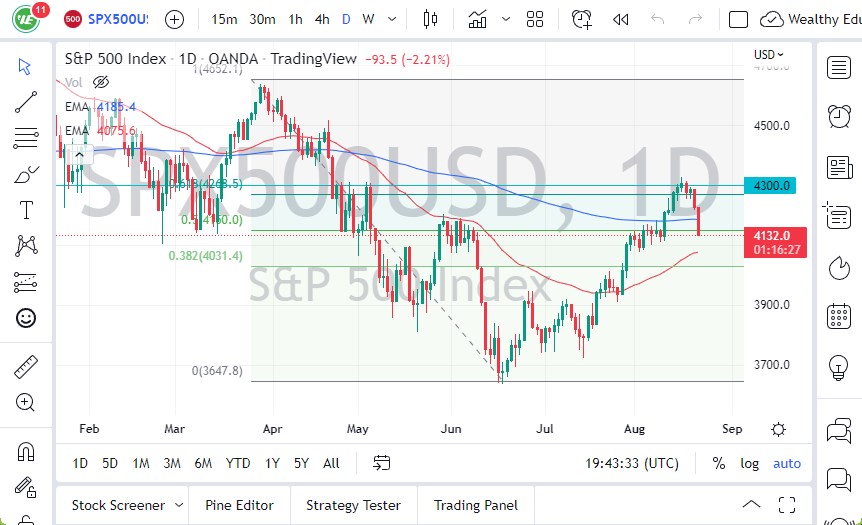Image resolution: width=862 pixels, height=525 pixels.
Task: Open chart settings gear icon
Action: pos(778,429)
